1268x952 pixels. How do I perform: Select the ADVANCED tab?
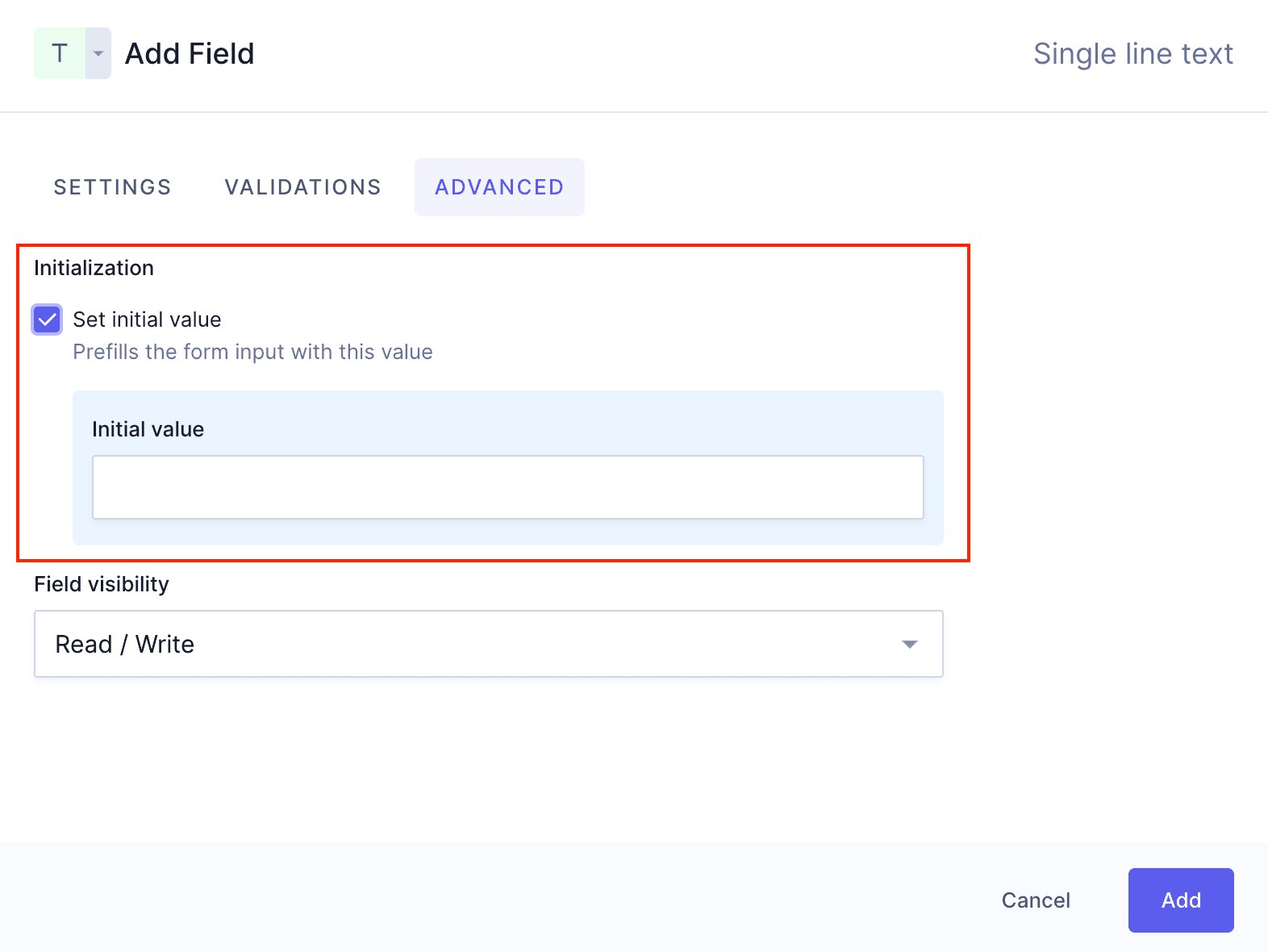(499, 186)
